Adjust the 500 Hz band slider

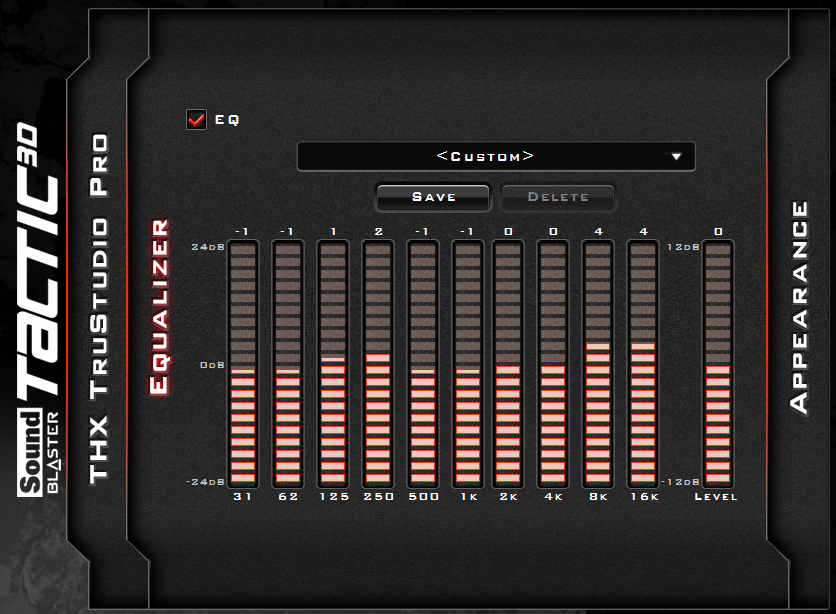click(423, 364)
